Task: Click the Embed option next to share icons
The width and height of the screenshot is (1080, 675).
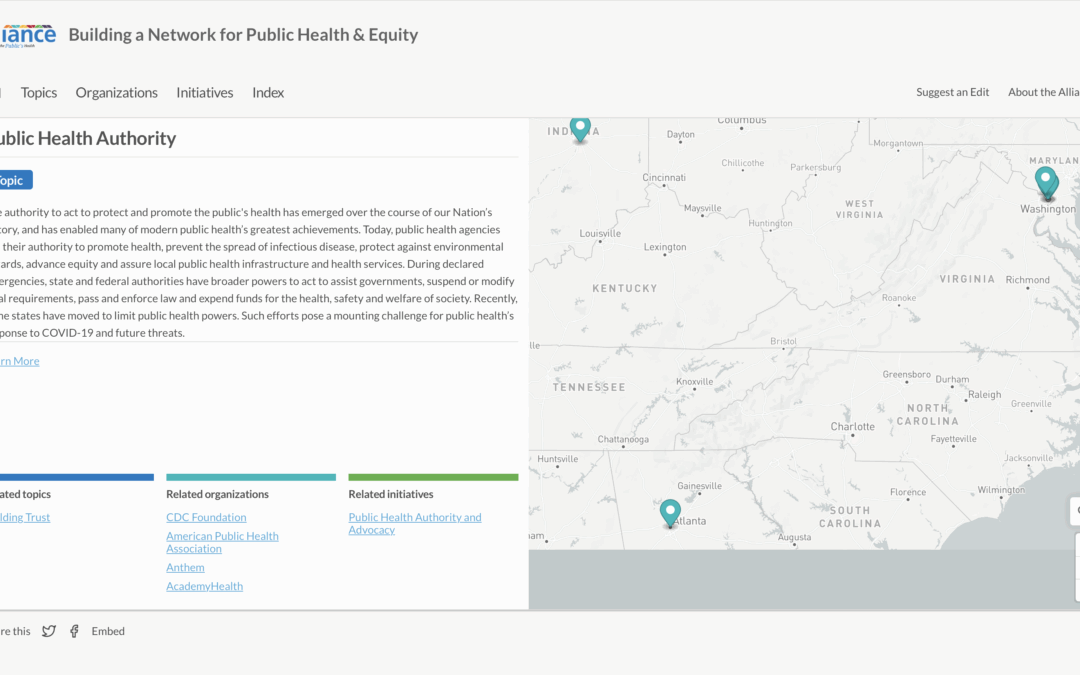Action: (x=107, y=631)
